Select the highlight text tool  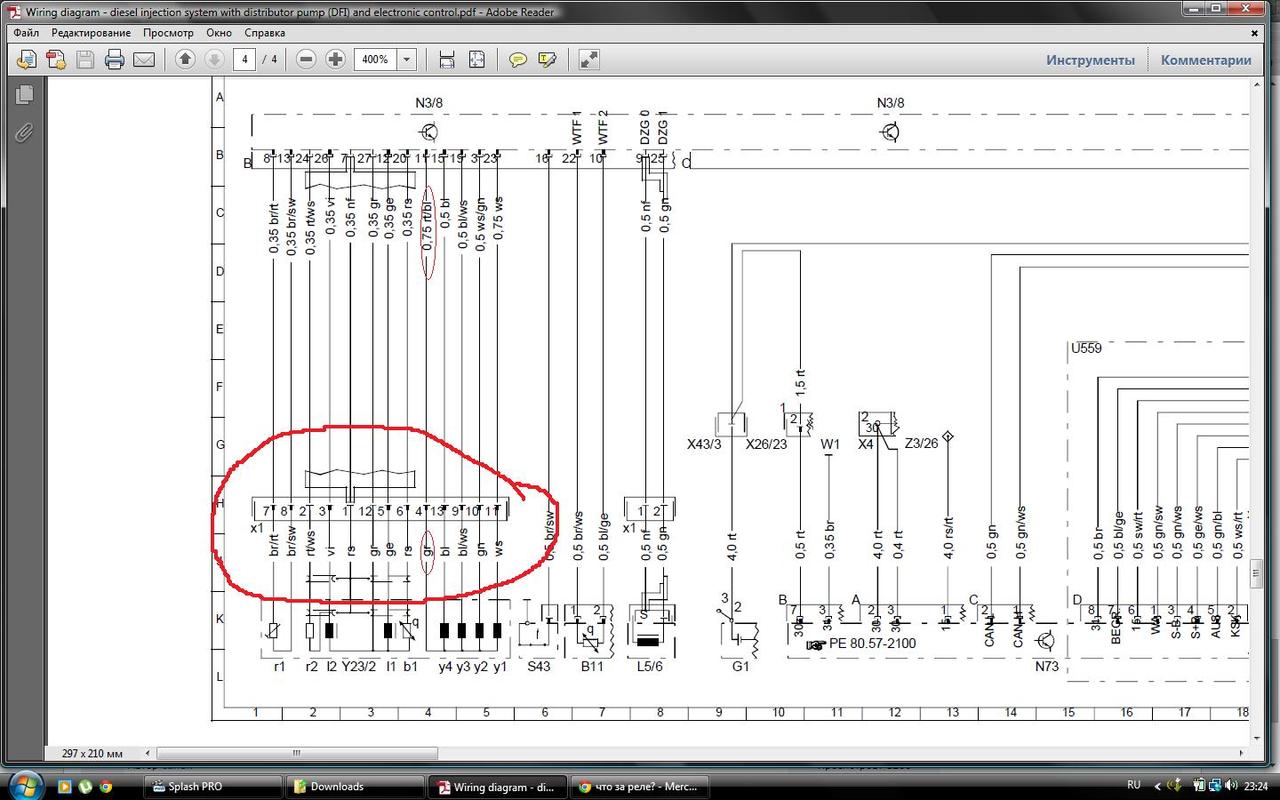(x=547, y=60)
